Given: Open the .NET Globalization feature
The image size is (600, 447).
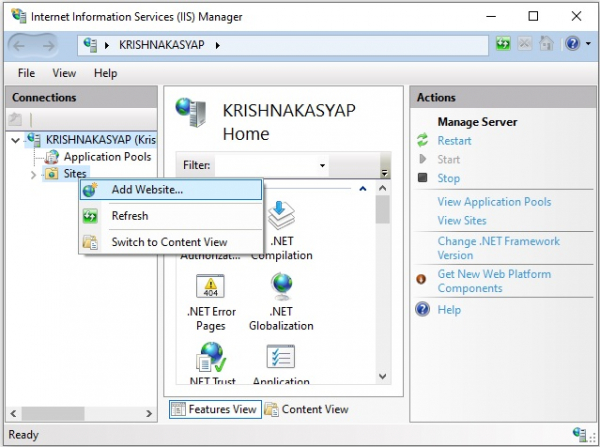Looking at the screenshot, I should [281, 302].
